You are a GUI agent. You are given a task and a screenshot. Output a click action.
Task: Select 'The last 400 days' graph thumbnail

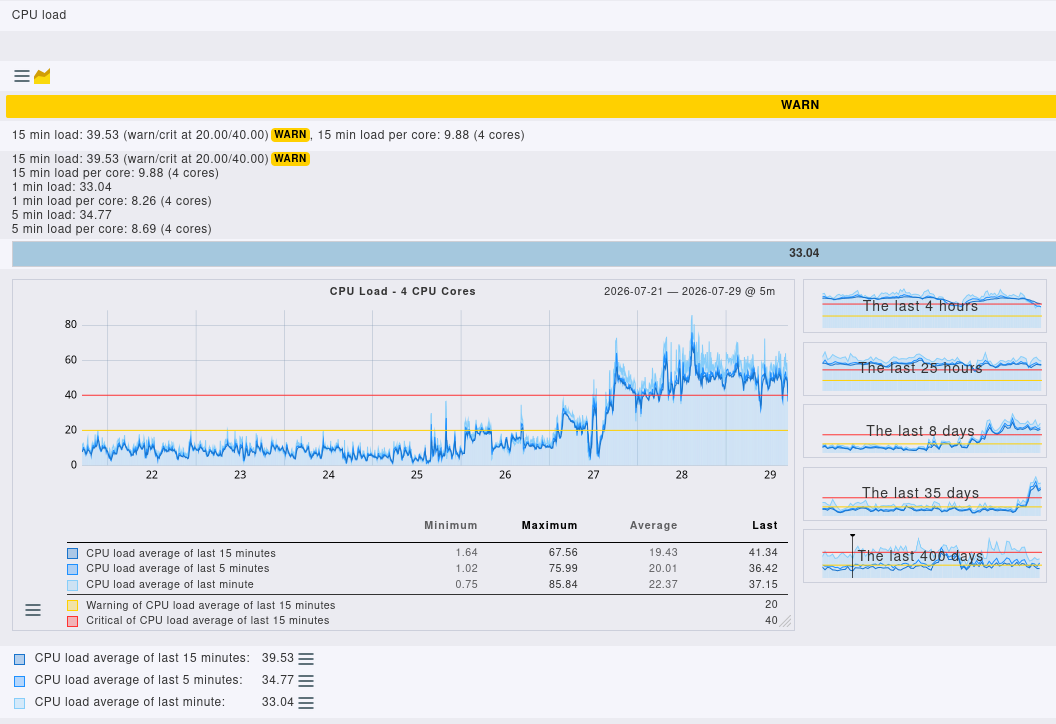[925, 556]
